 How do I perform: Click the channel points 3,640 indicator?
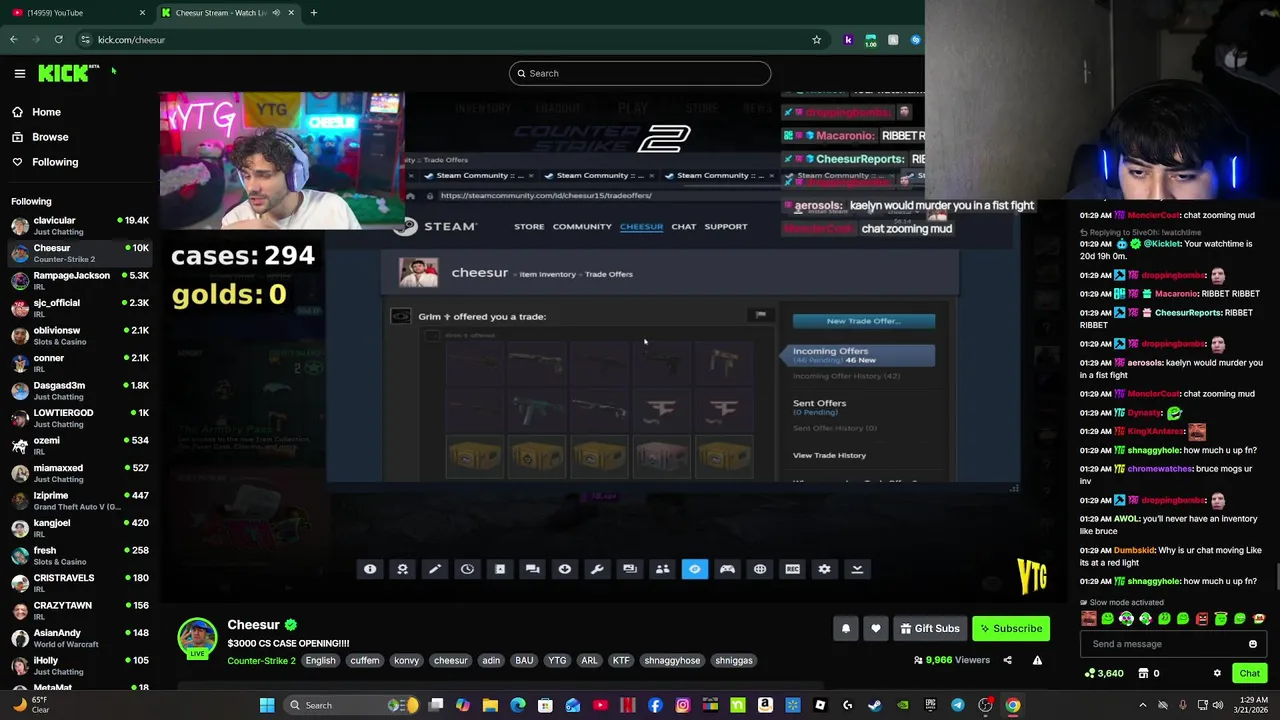coord(1104,673)
